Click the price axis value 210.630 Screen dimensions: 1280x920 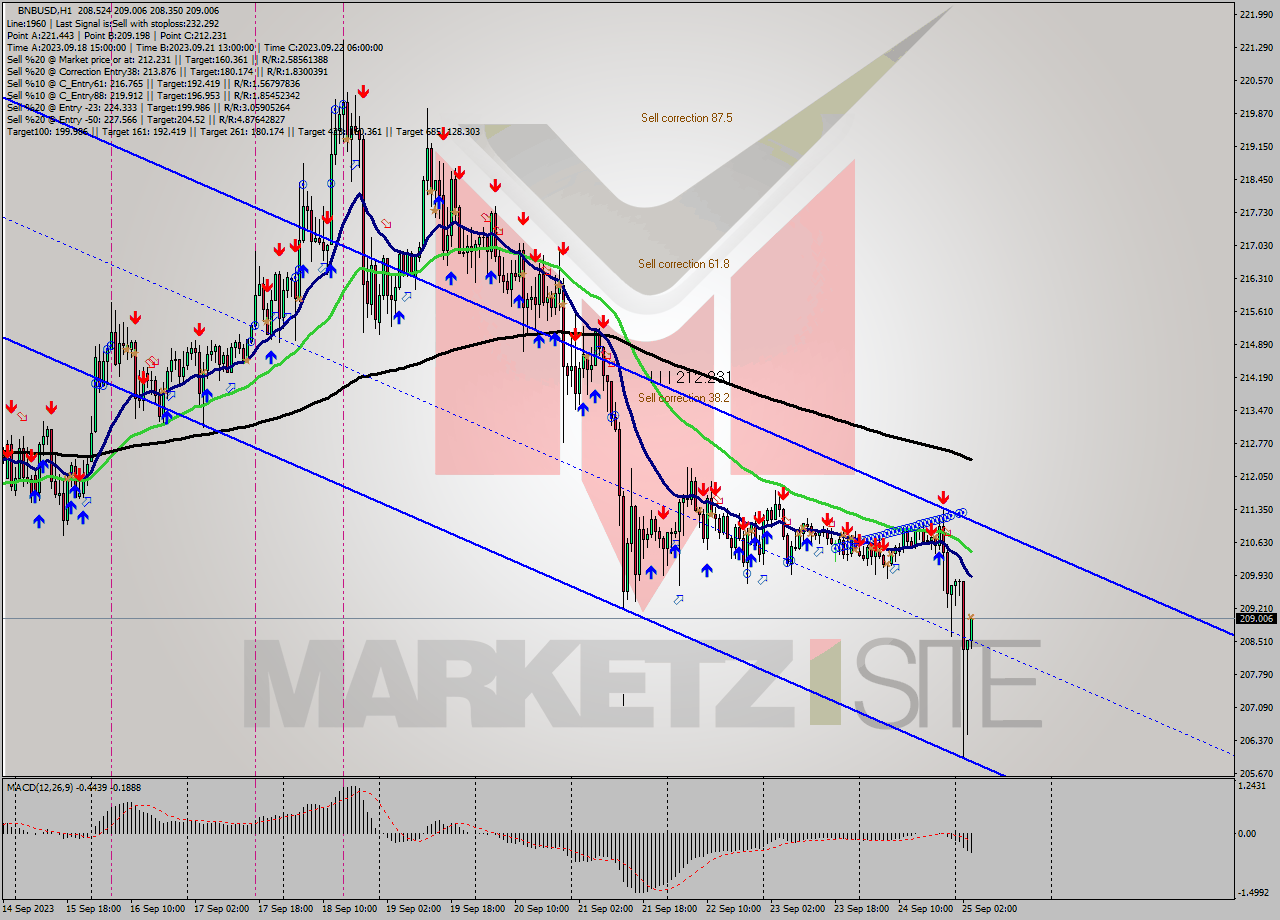[x=1255, y=542]
